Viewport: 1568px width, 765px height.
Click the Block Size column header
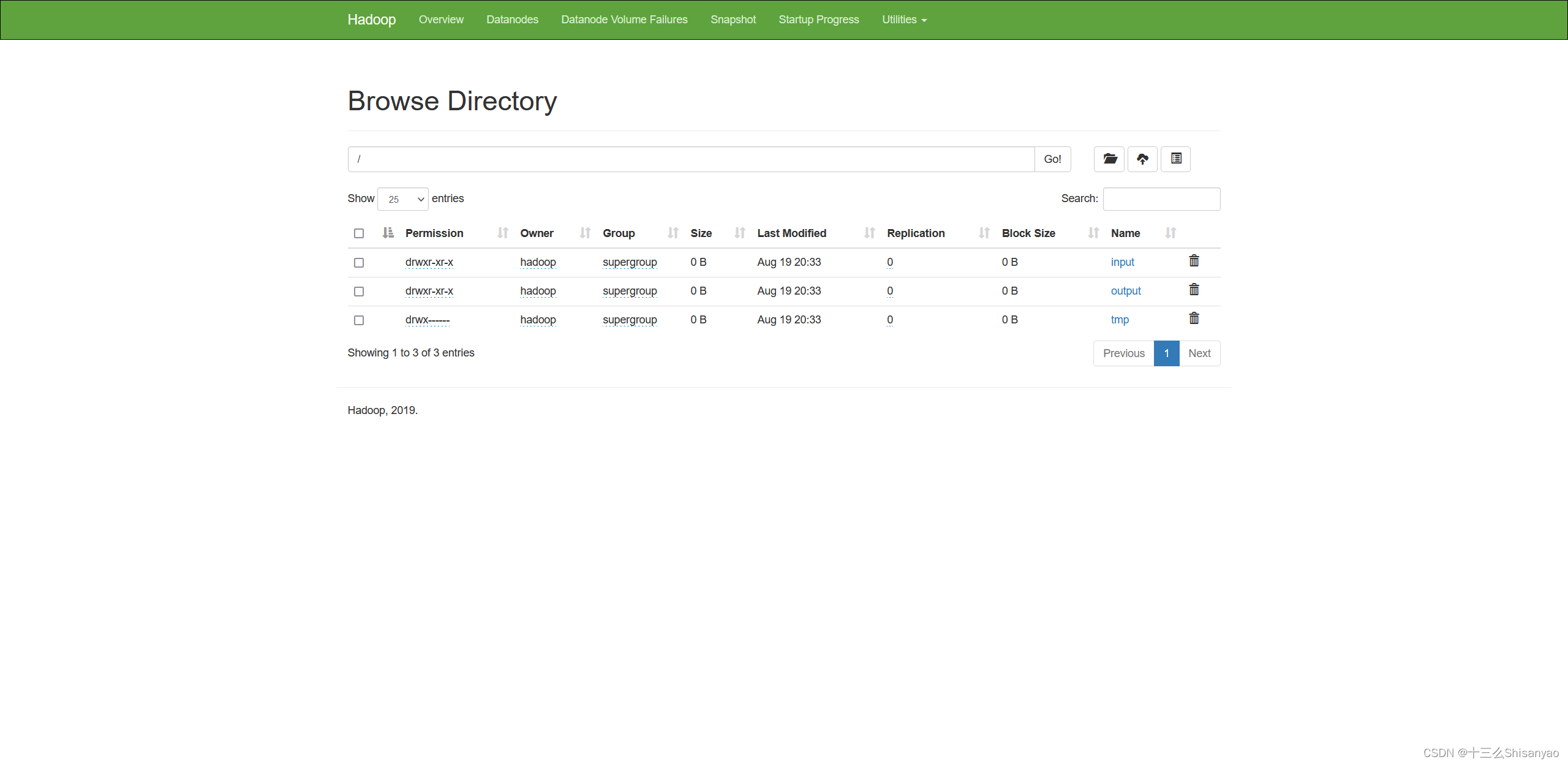pyautogui.click(x=1028, y=233)
